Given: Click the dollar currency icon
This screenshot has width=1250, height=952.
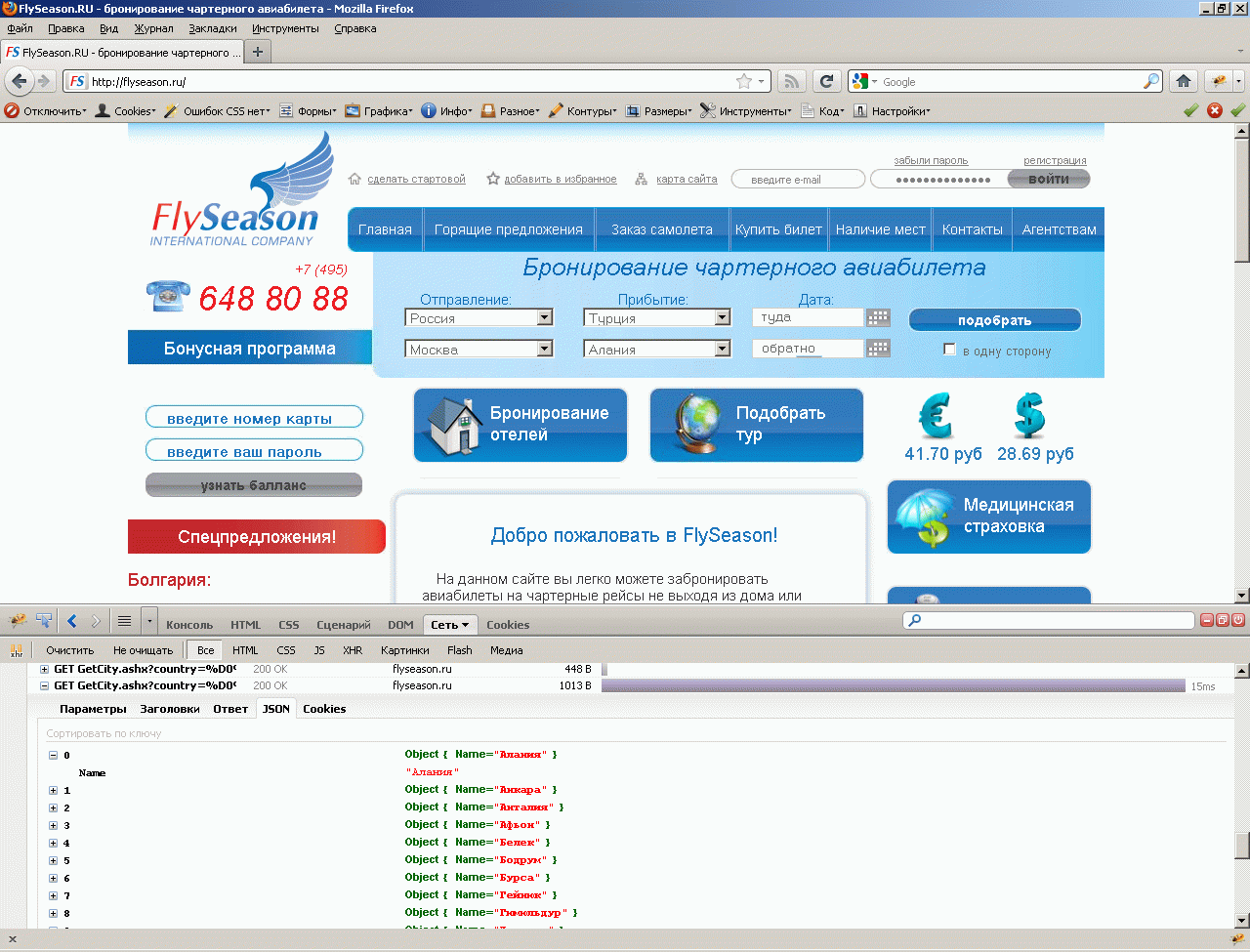Looking at the screenshot, I should click(1029, 416).
